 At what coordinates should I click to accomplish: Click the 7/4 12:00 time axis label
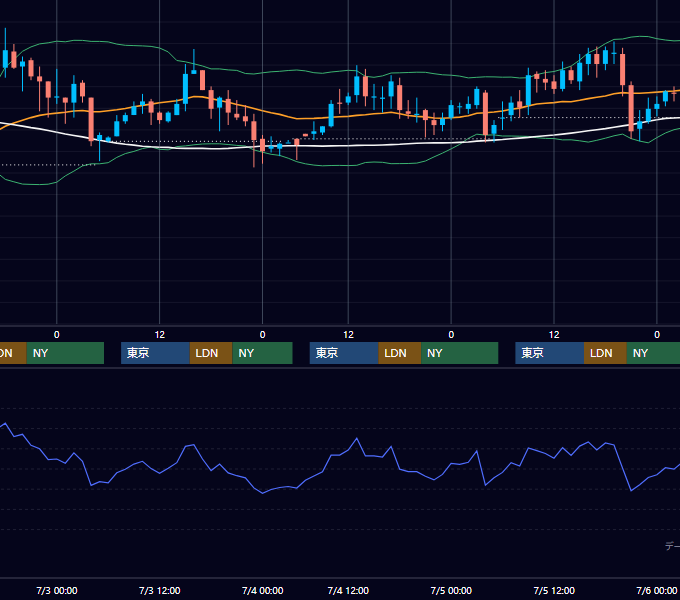348,590
